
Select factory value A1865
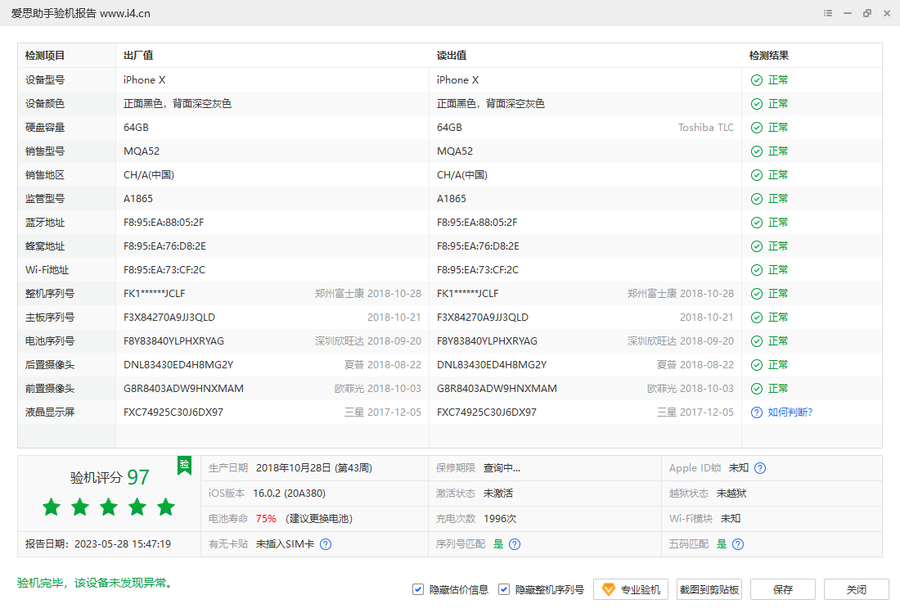[x=138, y=199]
